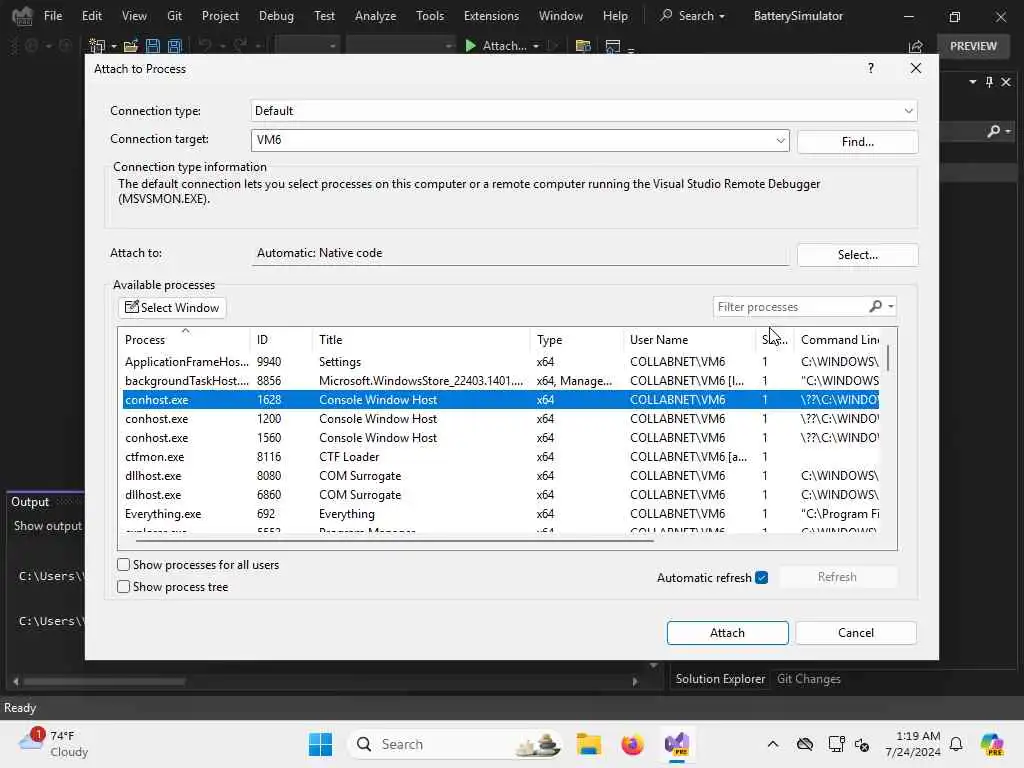
Task: Click the process list vertical scrollbar
Action: 888,358
